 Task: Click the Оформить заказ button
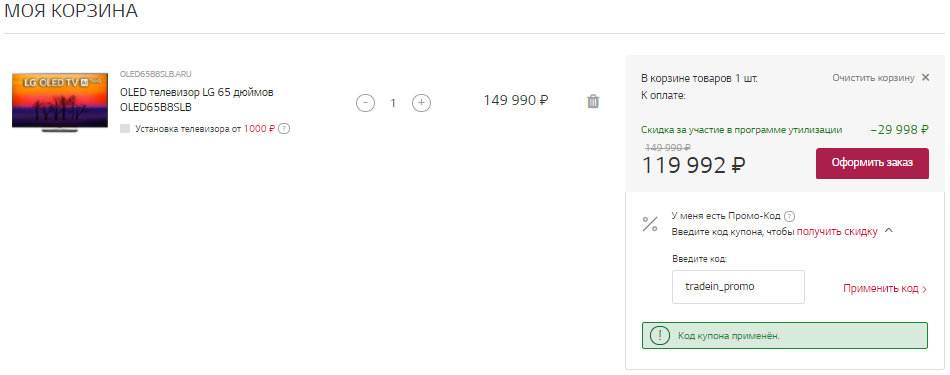(872, 163)
